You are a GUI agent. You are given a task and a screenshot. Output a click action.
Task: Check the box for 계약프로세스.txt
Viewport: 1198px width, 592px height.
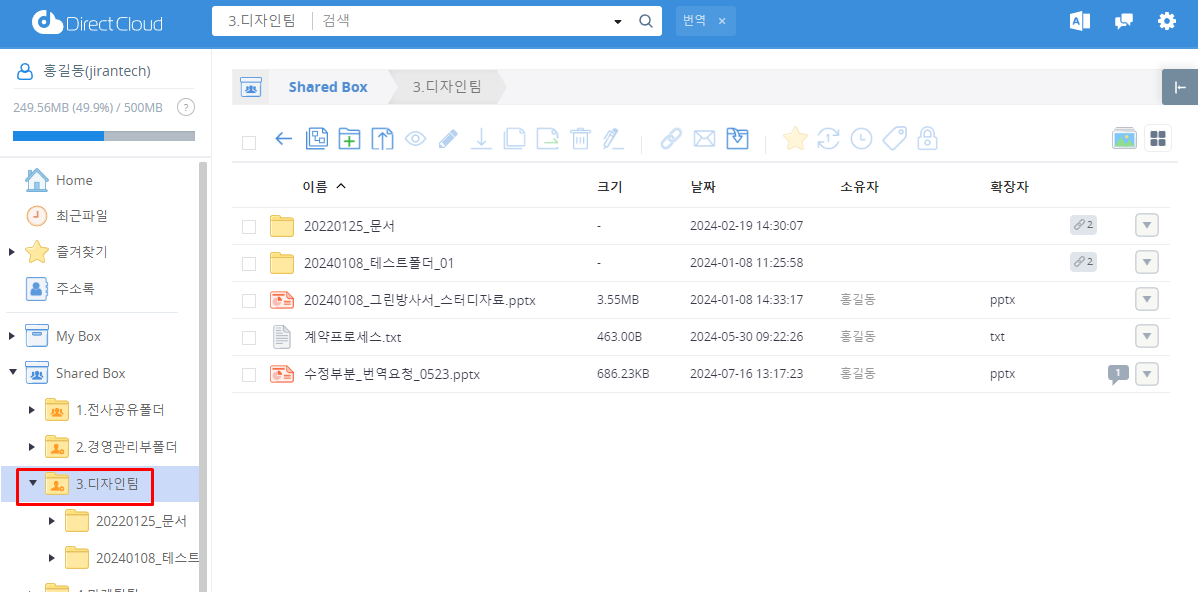coord(249,338)
